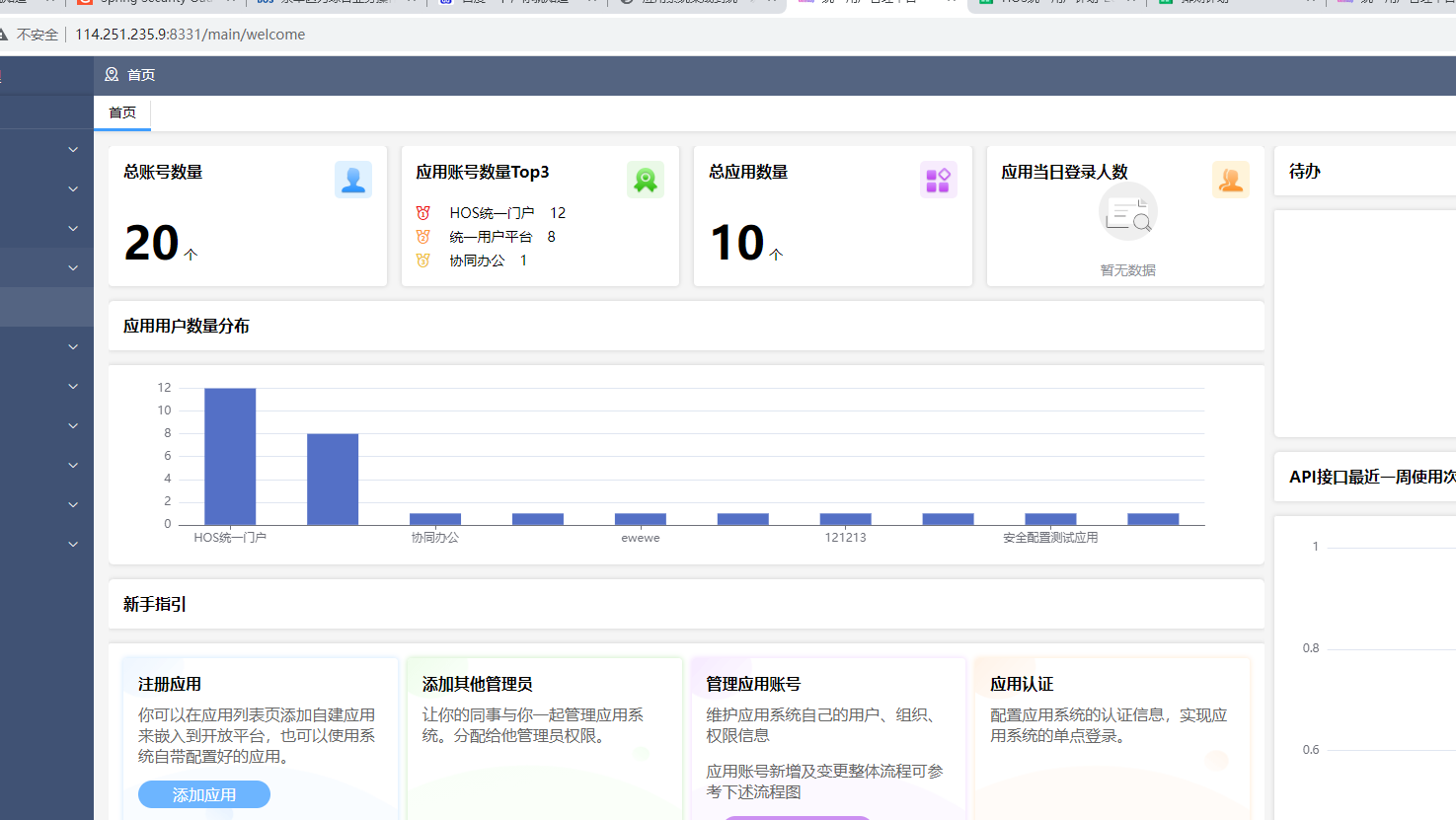Click the purple grid icon on 总应用数量 card
This screenshot has height=820, width=1456.
[x=938, y=180]
